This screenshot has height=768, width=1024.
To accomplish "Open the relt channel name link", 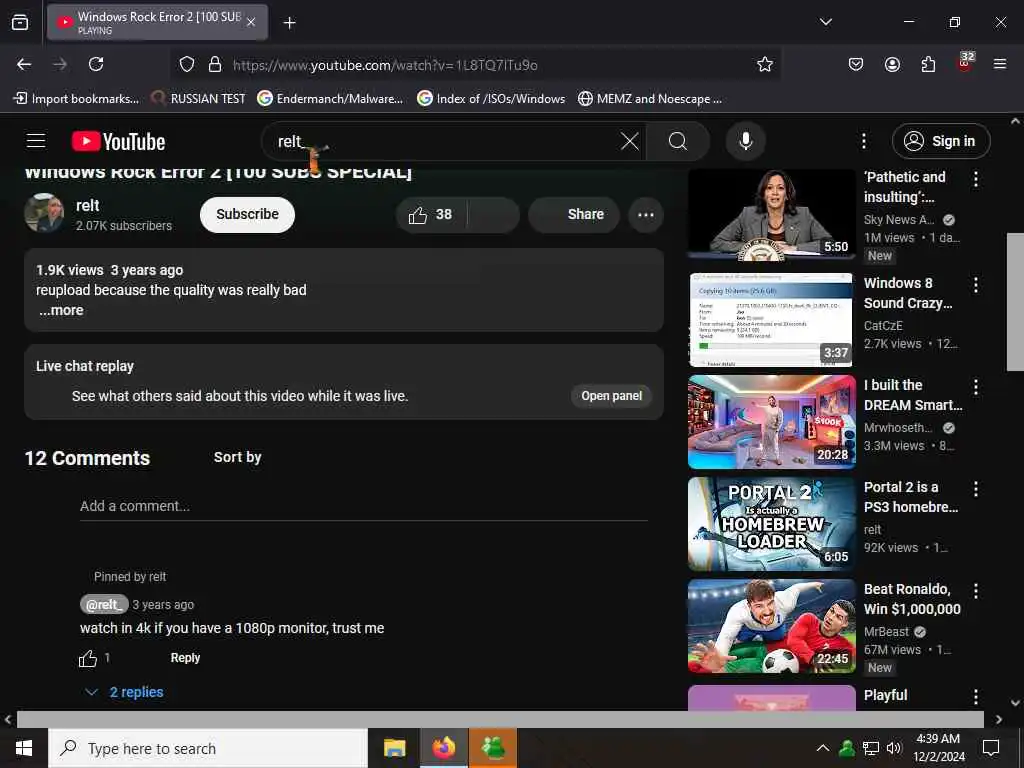I will 88,206.
